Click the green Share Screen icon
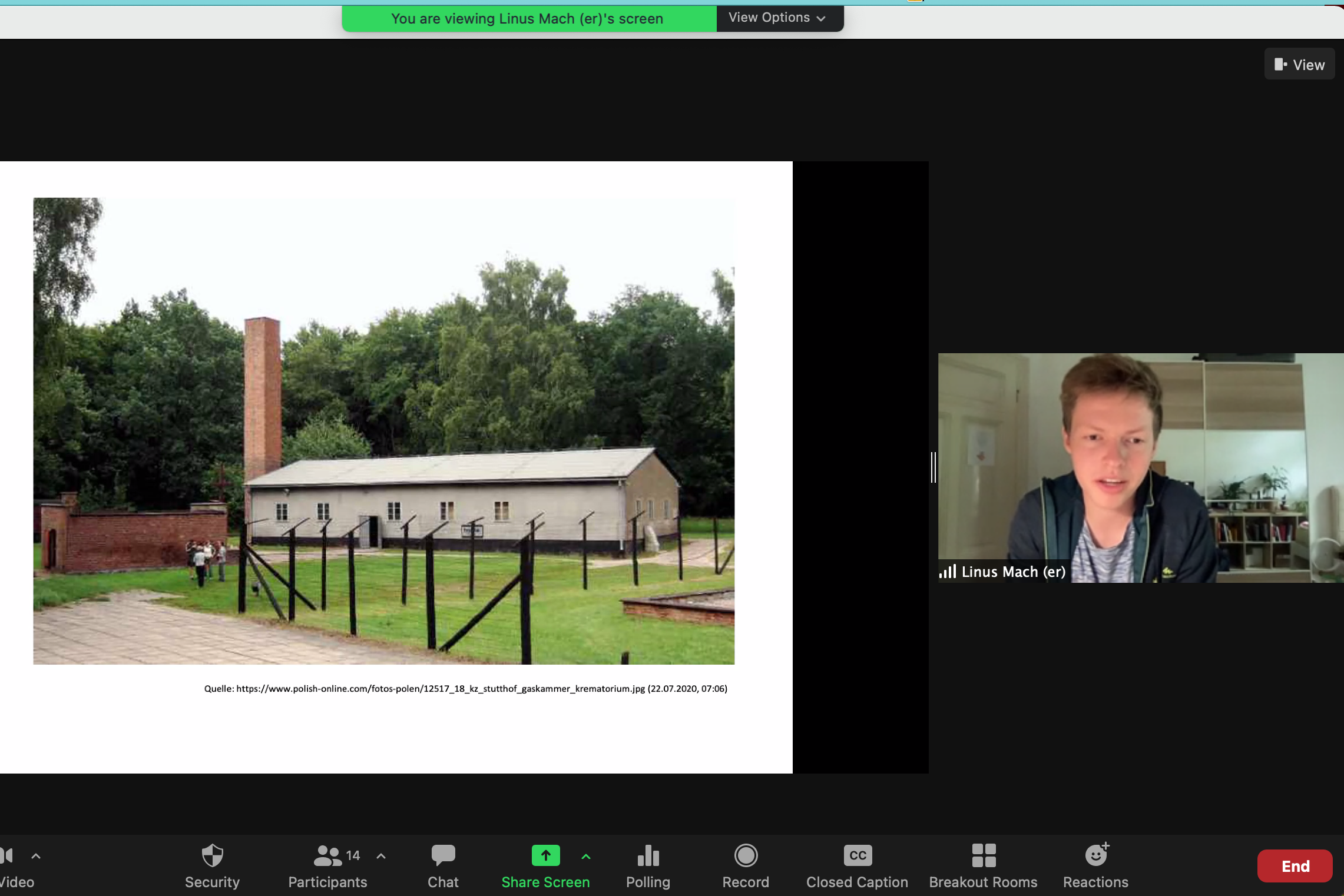Image resolution: width=1344 pixels, height=896 pixels. pyautogui.click(x=545, y=855)
